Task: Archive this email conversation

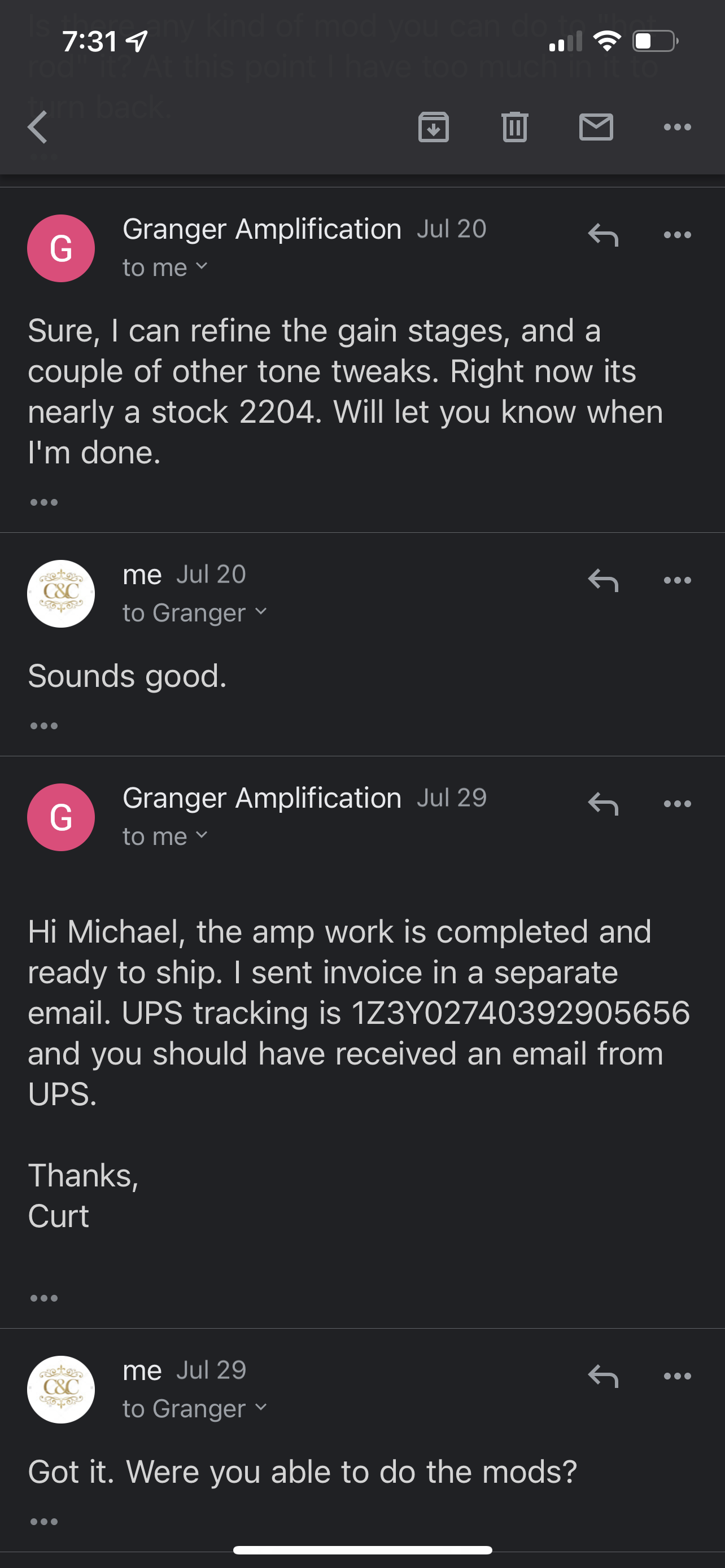Action: coord(434,127)
